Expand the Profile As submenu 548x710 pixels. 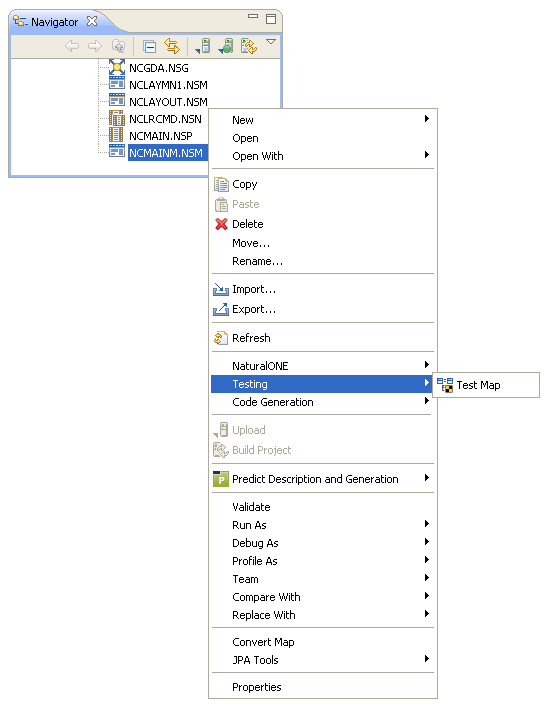322,561
